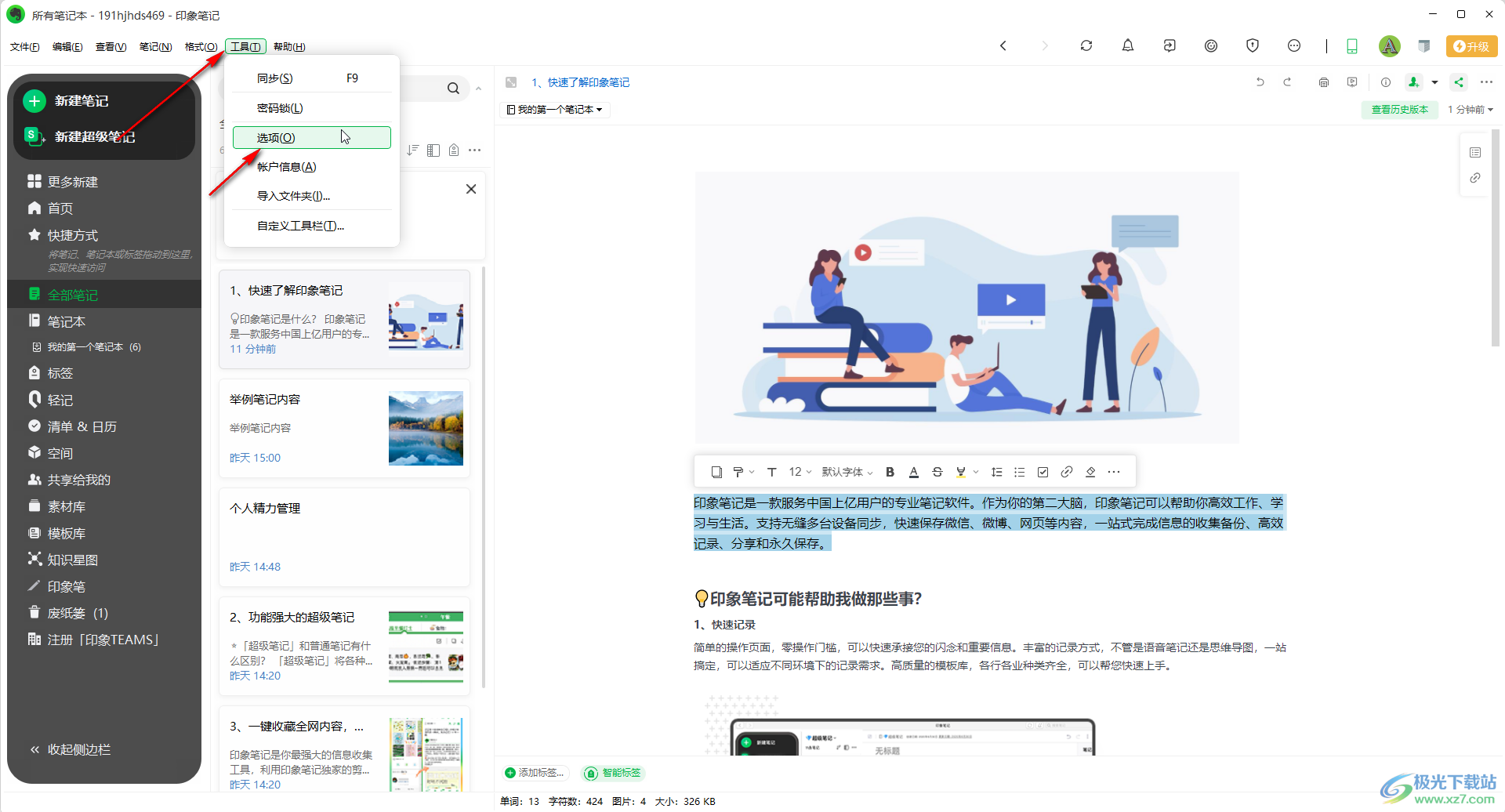Open font size 12 dropdown

(x=800, y=472)
